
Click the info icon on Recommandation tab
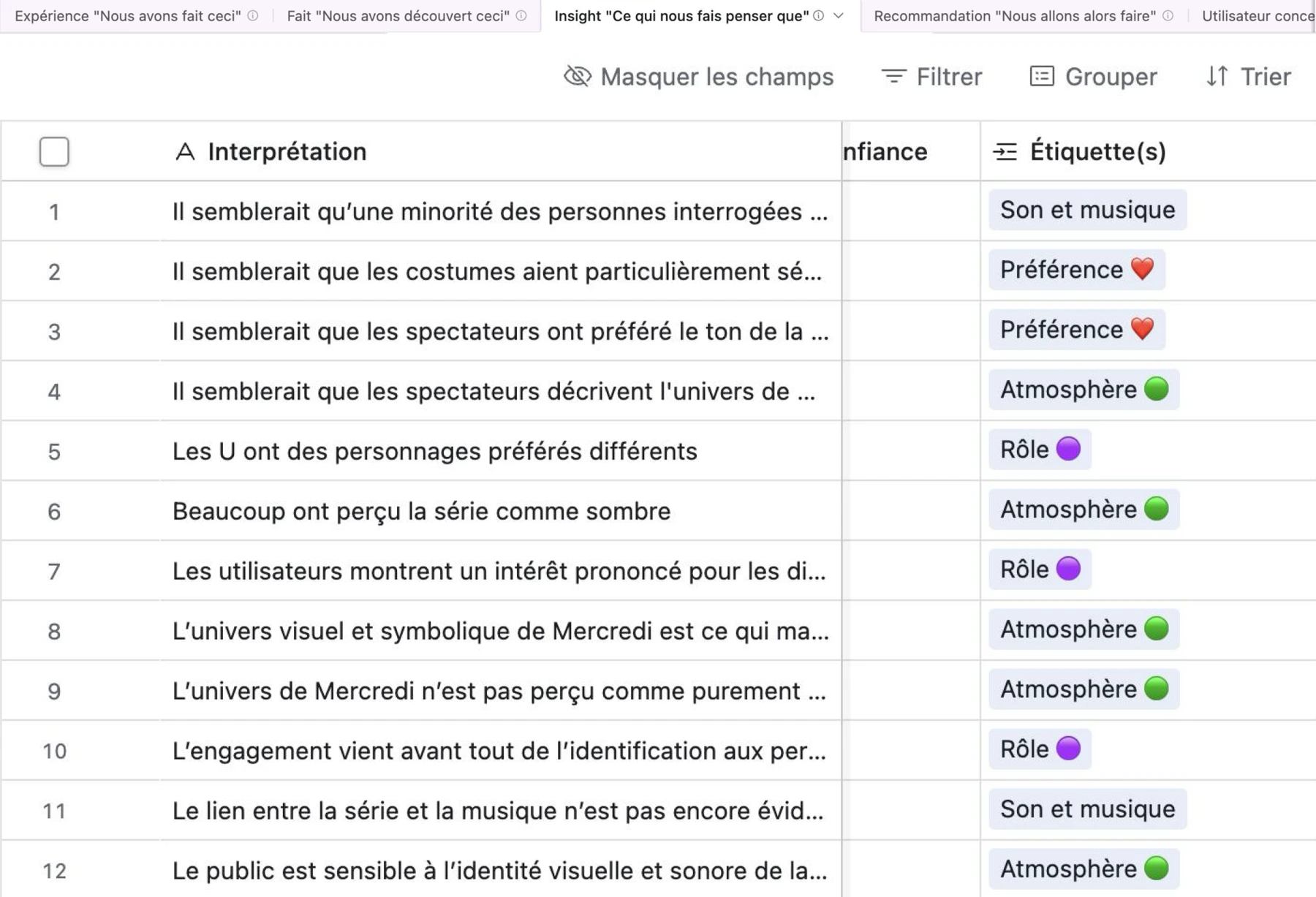click(x=1168, y=15)
